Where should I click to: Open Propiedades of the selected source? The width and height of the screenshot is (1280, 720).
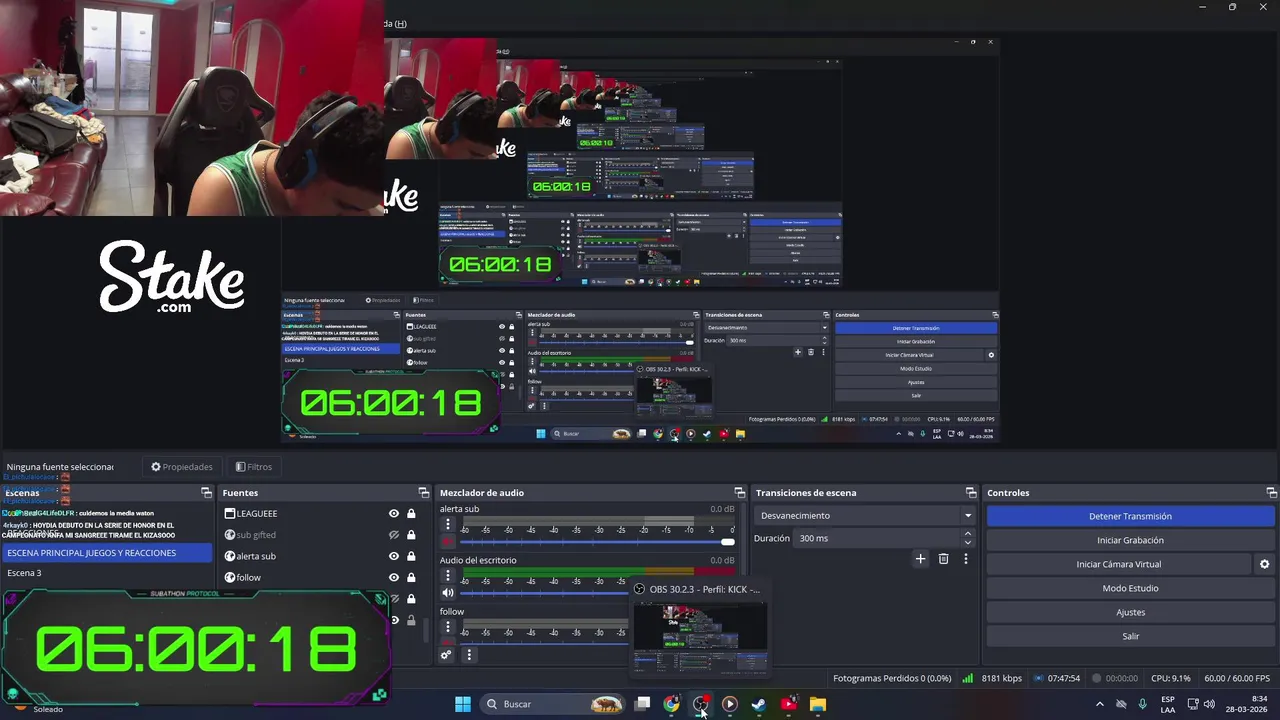point(182,467)
